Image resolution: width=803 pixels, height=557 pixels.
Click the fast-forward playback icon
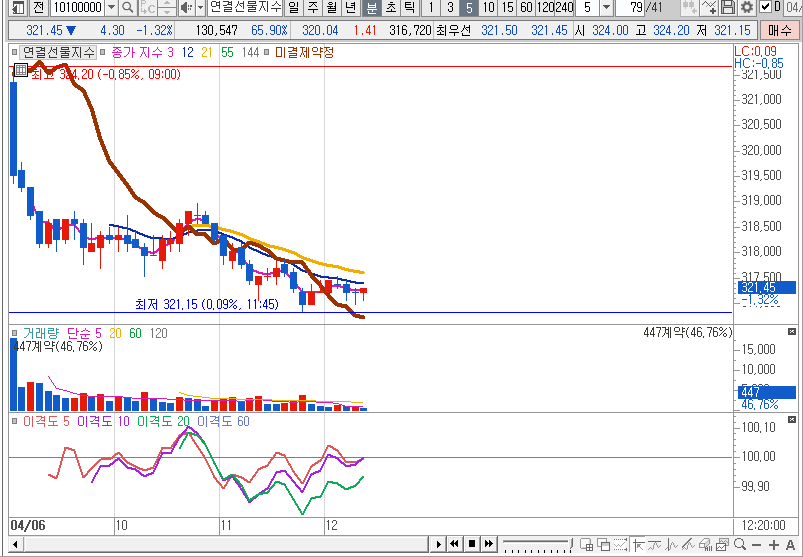click(x=488, y=545)
